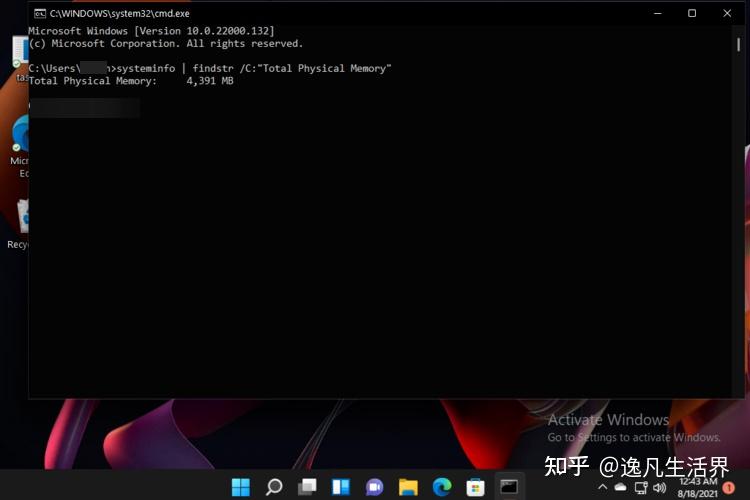Minimize the cmd.exe window
750x500 pixels.
coord(658,13)
